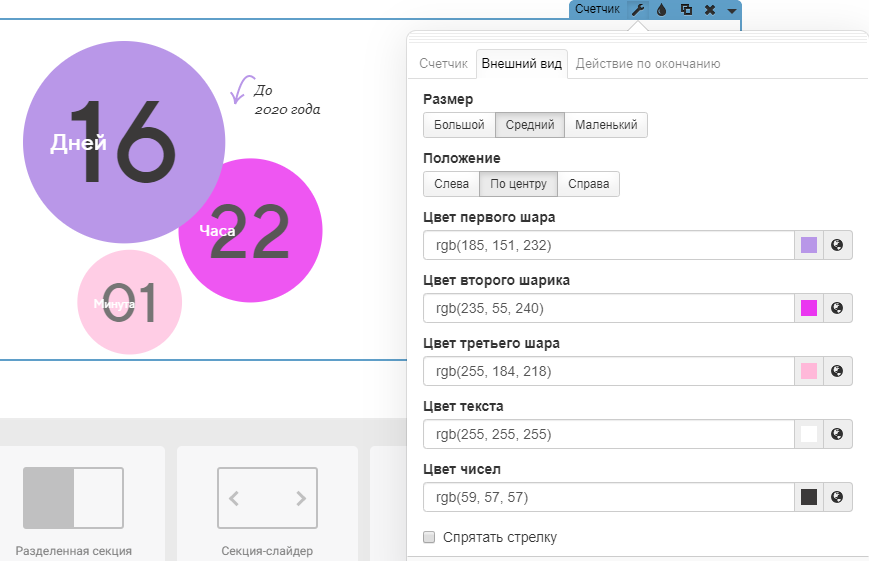Screen dimensions: 869x561
Task: Click the wrench settings icon in widget toolbar
Action: 638,9
